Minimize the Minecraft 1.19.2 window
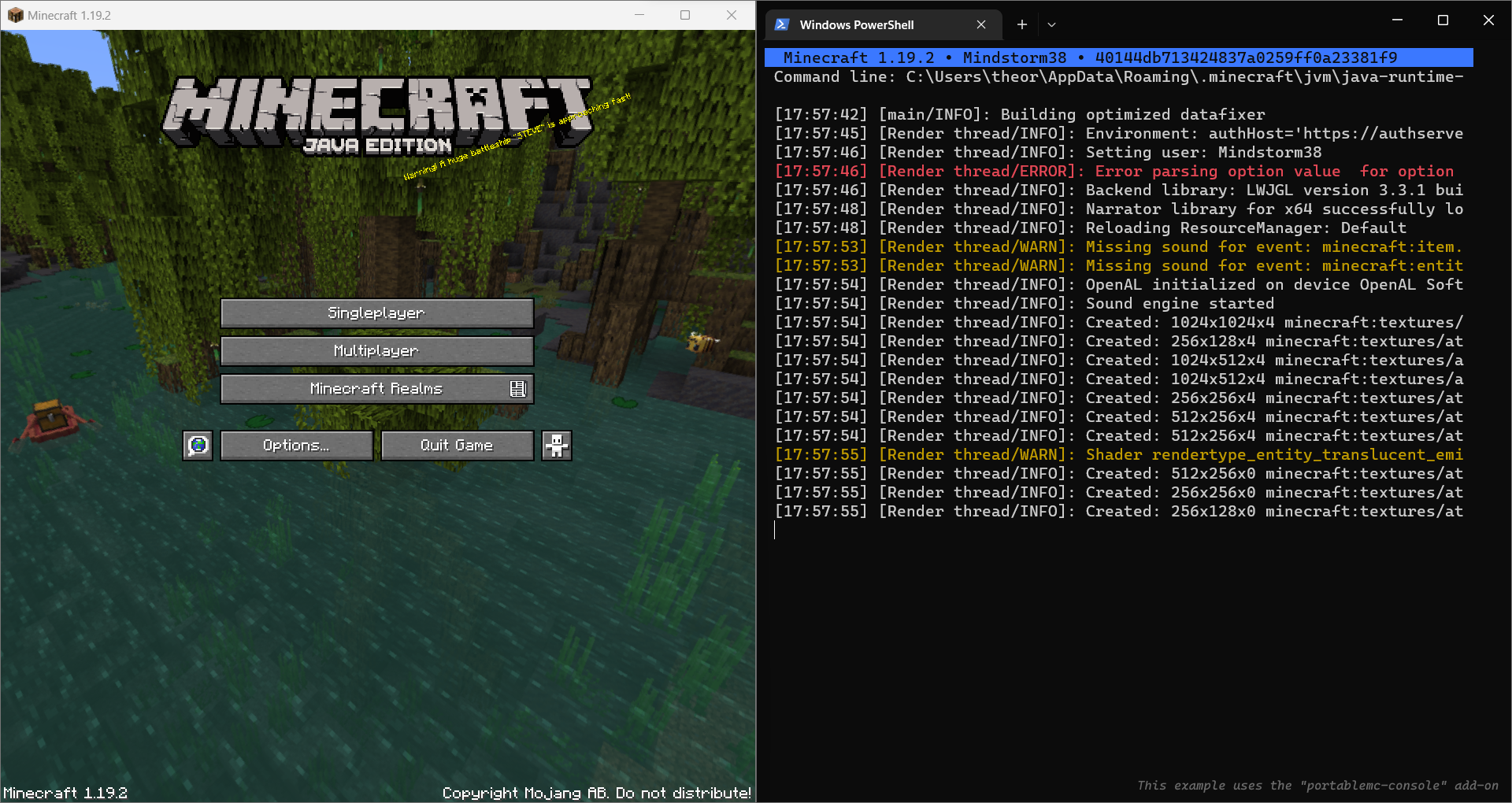Viewport: 1512px width, 803px height. tap(639, 15)
